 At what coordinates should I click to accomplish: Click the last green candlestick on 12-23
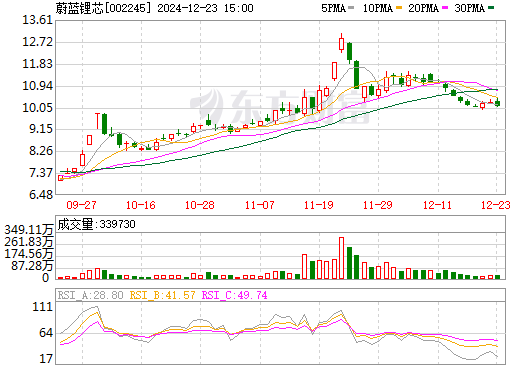[x=498, y=103]
